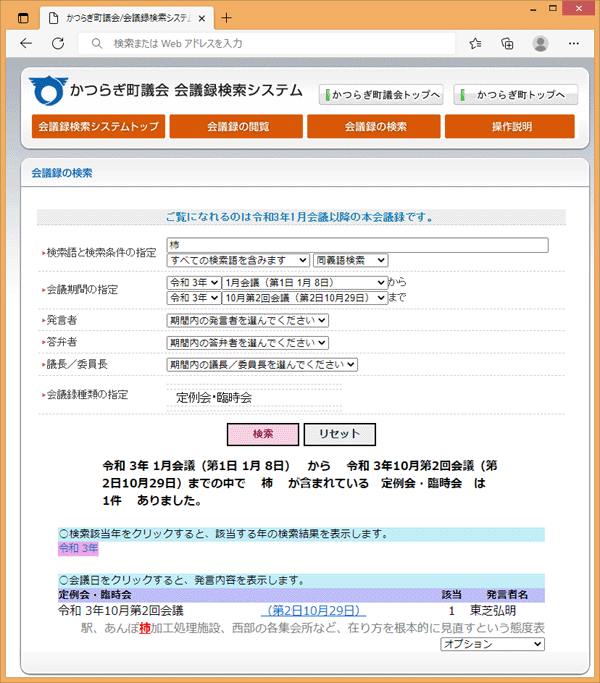Open 会議録検索システムトップ menu
Image resolution: width=600 pixels, height=683 pixels.
pos(98,126)
